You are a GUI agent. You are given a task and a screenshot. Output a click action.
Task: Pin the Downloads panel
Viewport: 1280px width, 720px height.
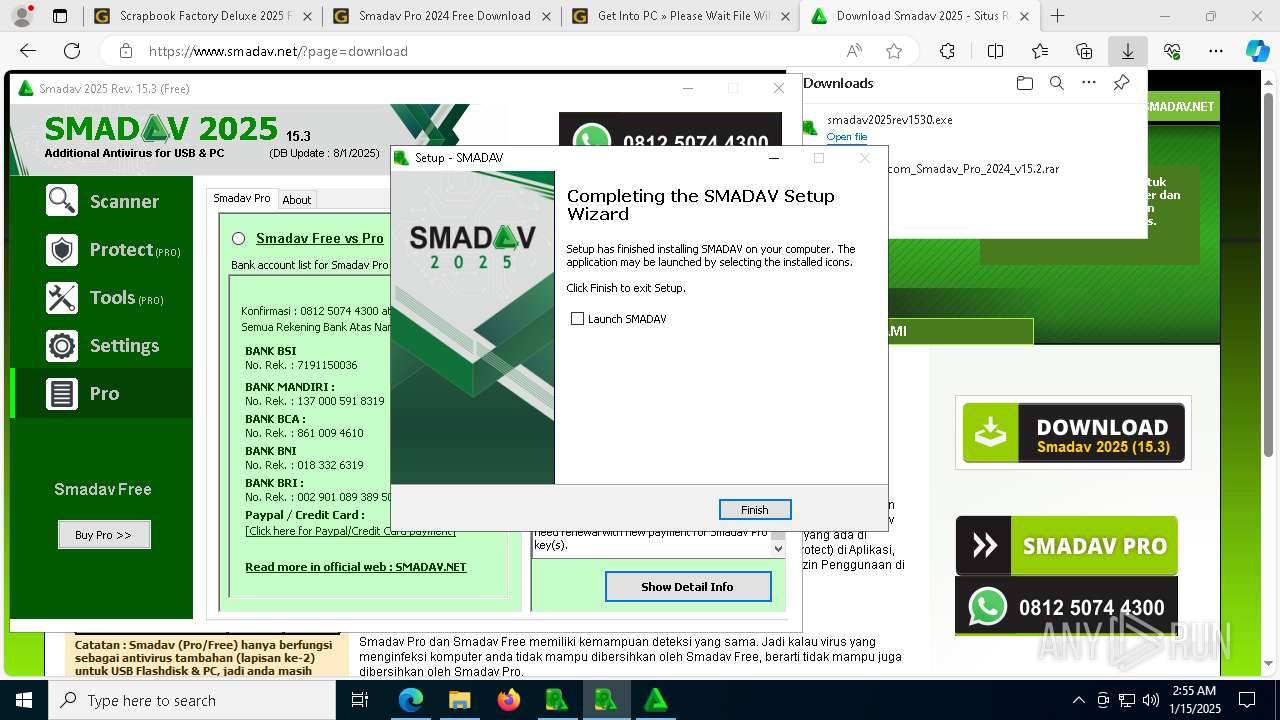pyautogui.click(x=1121, y=83)
